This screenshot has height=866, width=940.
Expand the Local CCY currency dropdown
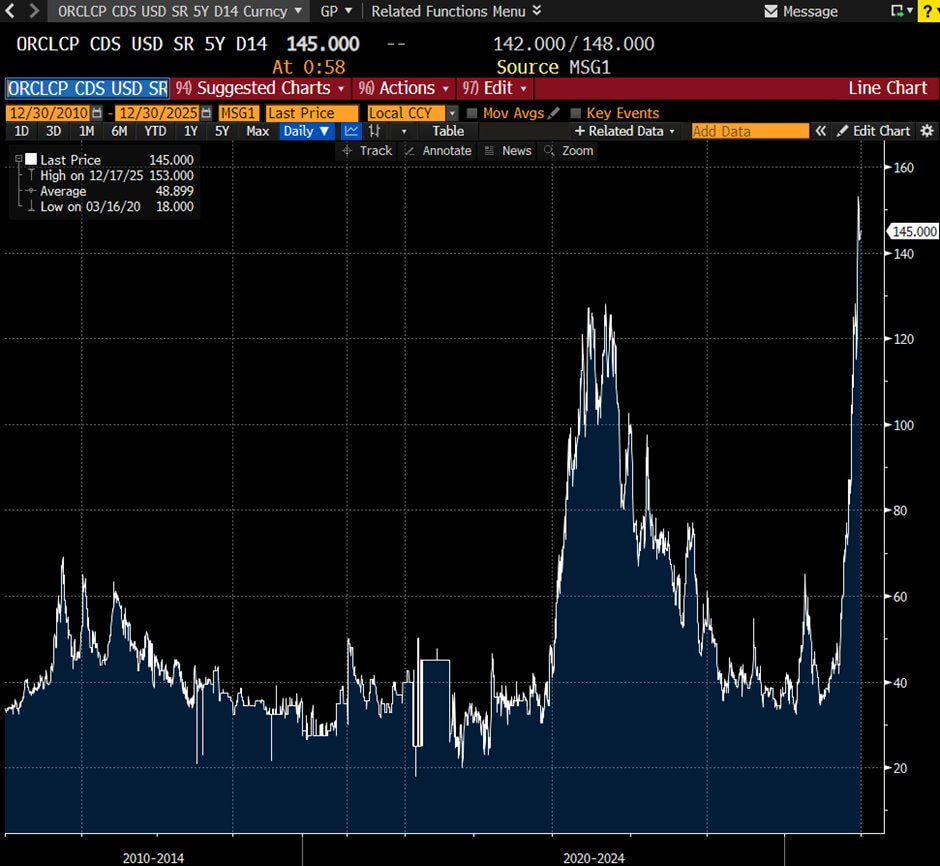pyautogui.click(x=452, y=113)
